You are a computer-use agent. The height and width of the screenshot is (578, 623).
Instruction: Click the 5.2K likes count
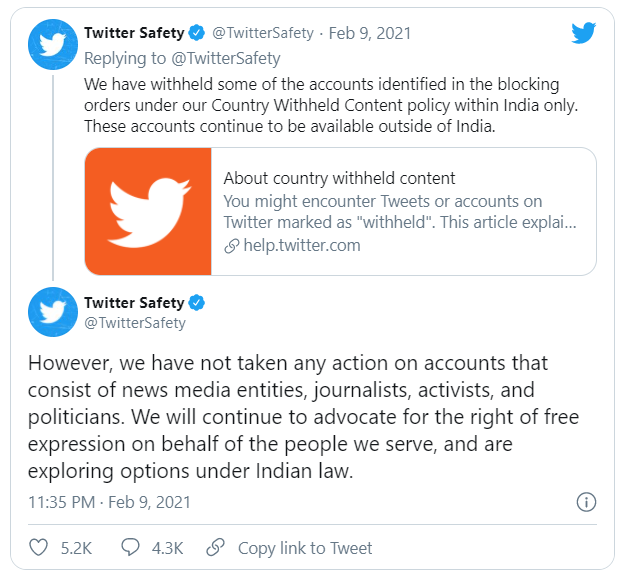click(75, 548)
